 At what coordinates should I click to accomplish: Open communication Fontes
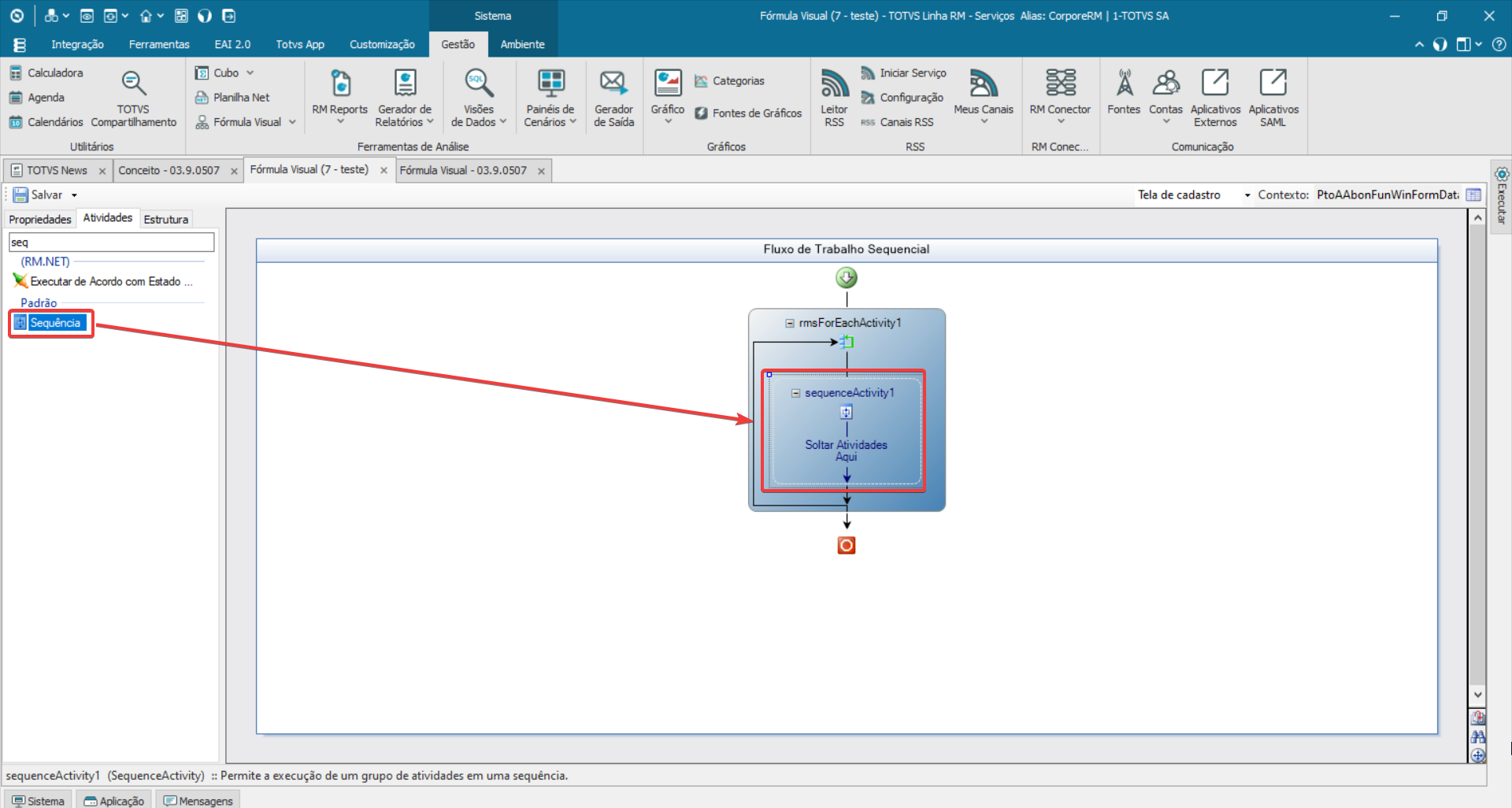(1124, 92)
